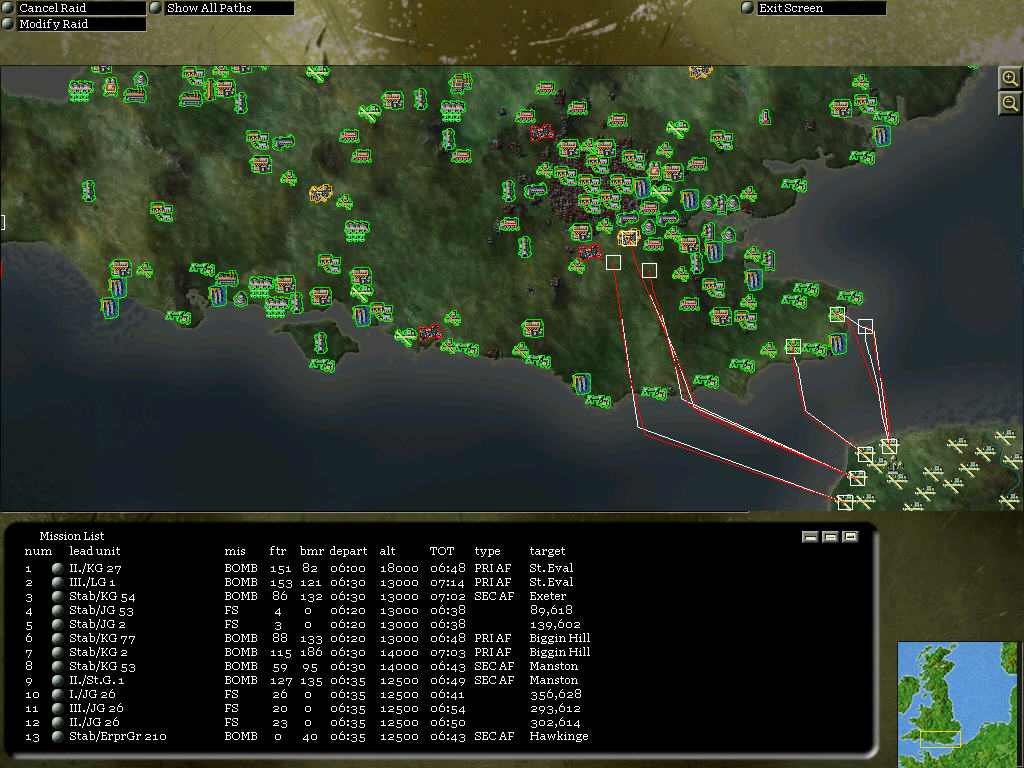Viewport: 1024px width, 768px height.
Task: Select the Manston waypoint square on Kent's northeast tip
Action: coord(837,314)
